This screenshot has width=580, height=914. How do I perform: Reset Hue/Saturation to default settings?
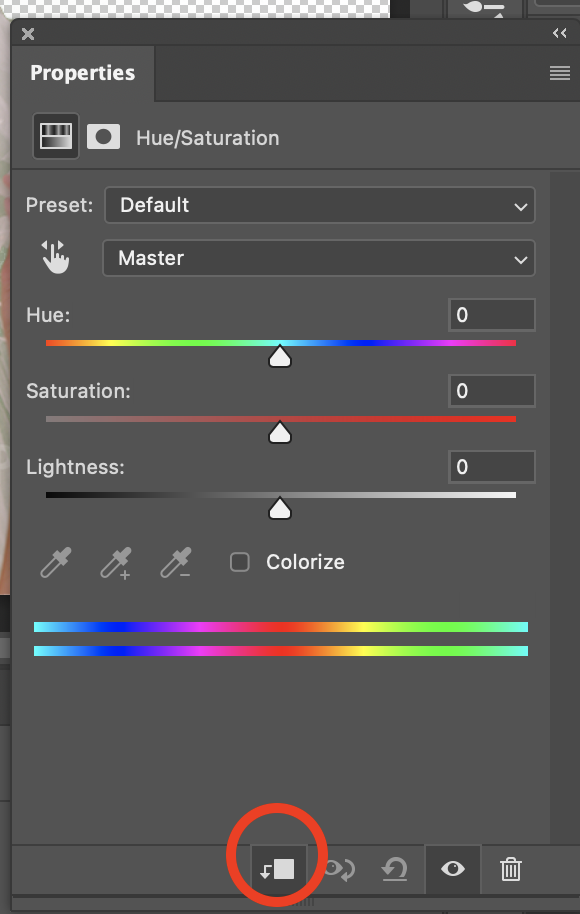[x=394, y=869]
